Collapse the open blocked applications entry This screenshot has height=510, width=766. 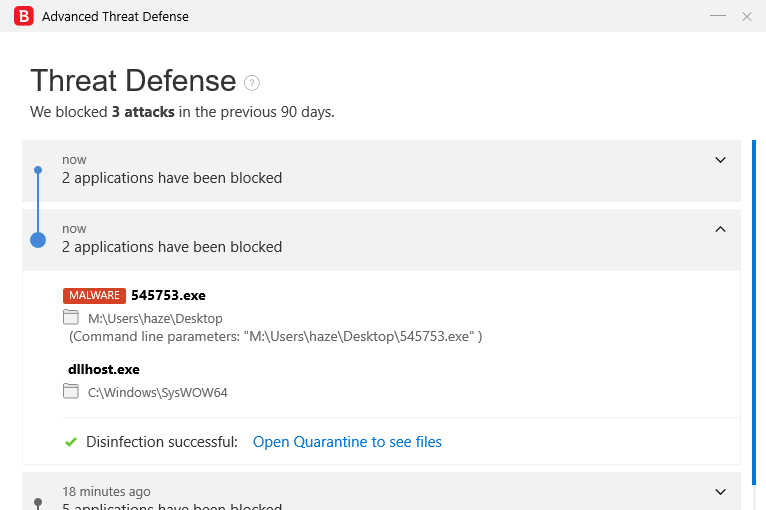click(x=720, y=229)
